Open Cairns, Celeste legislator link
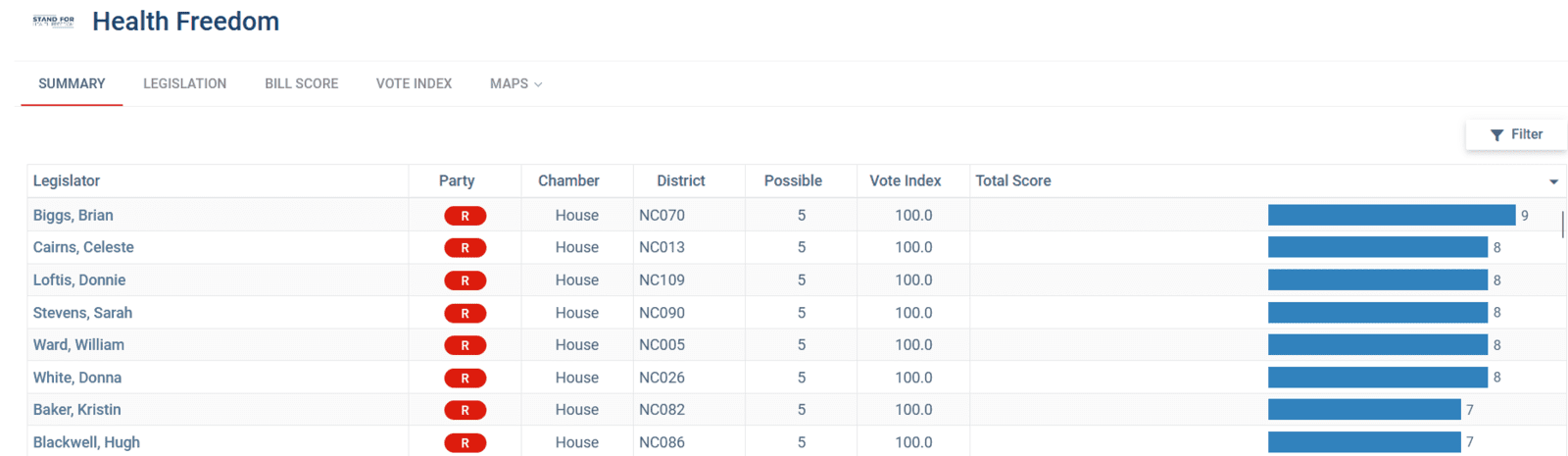Viewport: 1568px width, 456px height. point(83,248)
